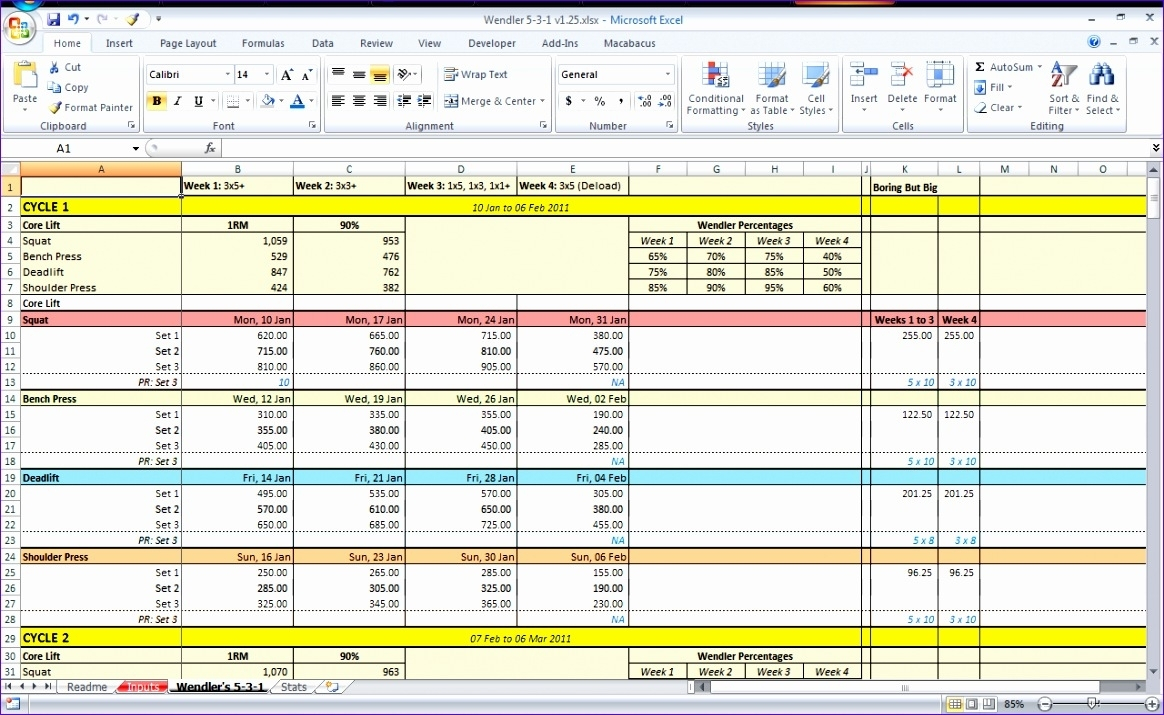This screenshot has width=1164, height=715.
Task: Click the Save icon in Quick Access toolbar
Action: (54, 19)
